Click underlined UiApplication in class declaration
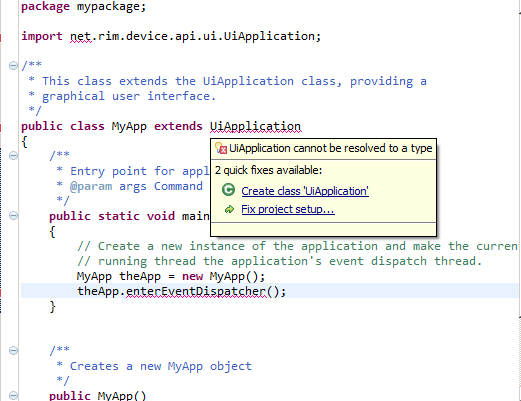The image size is (521, 401). coord(256,127)
